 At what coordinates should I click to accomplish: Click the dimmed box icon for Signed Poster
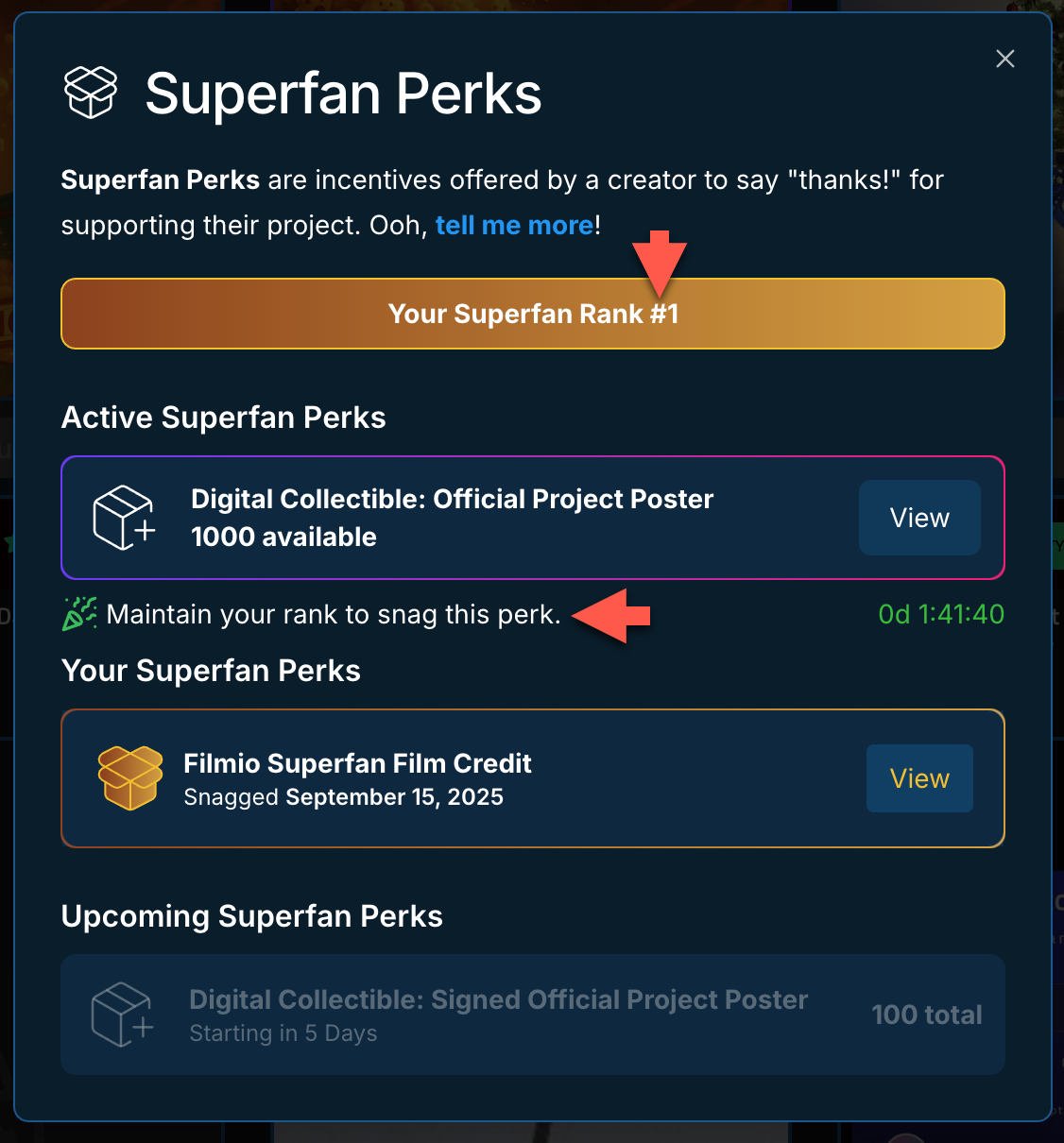point(122,1015)
